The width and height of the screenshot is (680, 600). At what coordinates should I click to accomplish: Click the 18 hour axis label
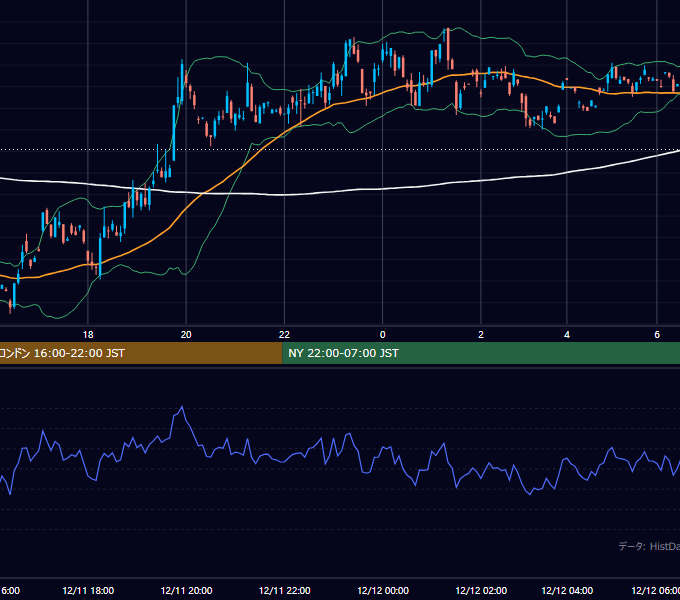pyautogui.click(x=88, y=335)
